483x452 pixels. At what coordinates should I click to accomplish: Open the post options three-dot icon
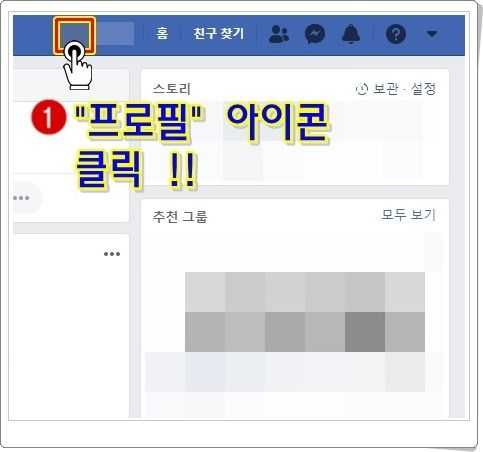(112, 254)
